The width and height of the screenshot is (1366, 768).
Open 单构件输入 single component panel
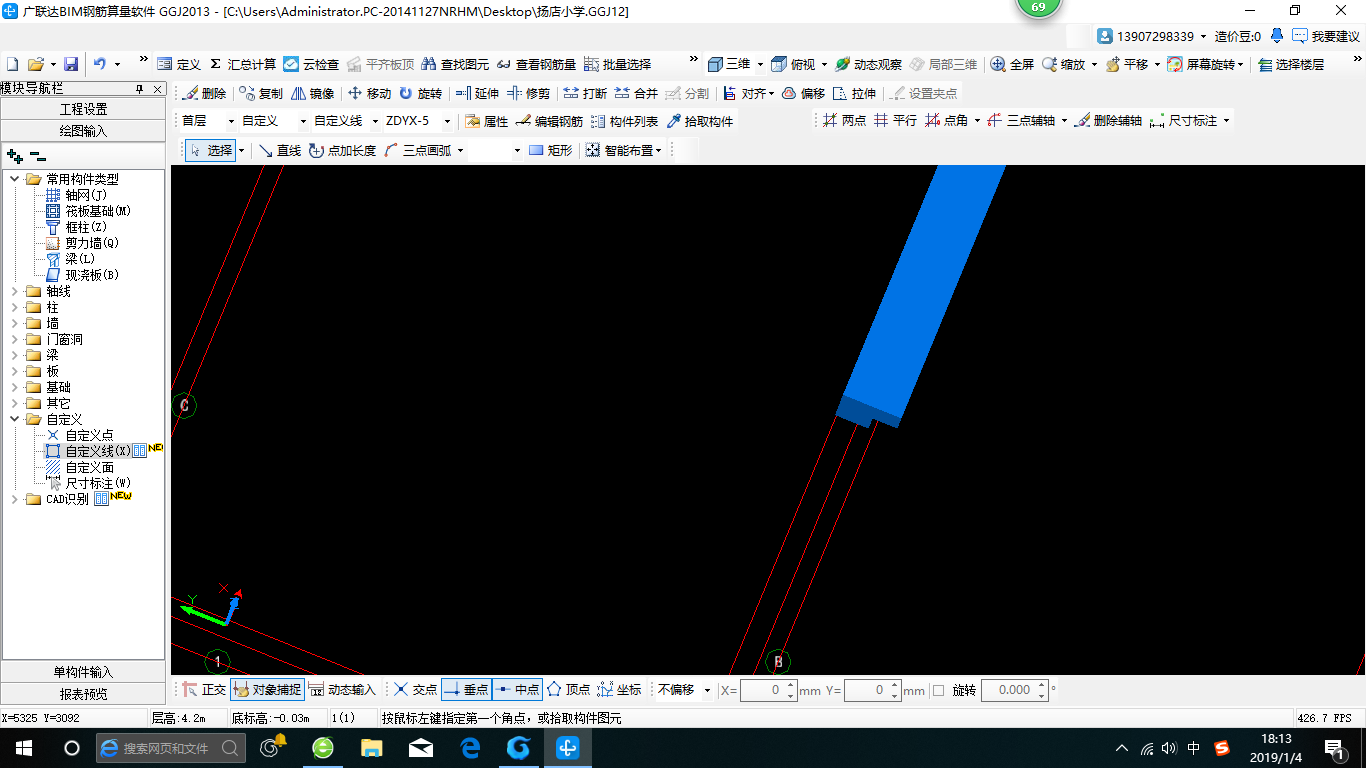tap(84, 672)
